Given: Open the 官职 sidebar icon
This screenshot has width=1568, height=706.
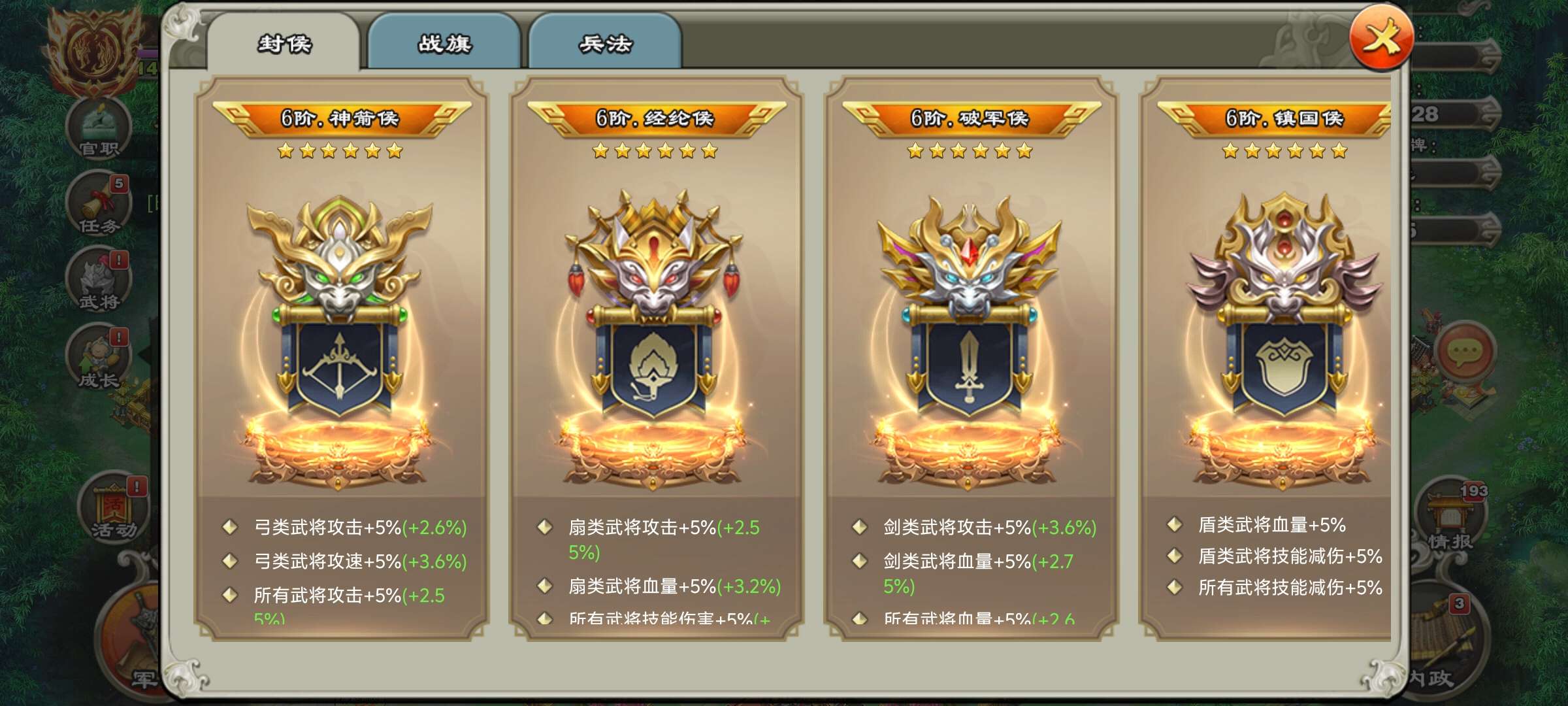Looking at the screenshot, I should [99, 129].
